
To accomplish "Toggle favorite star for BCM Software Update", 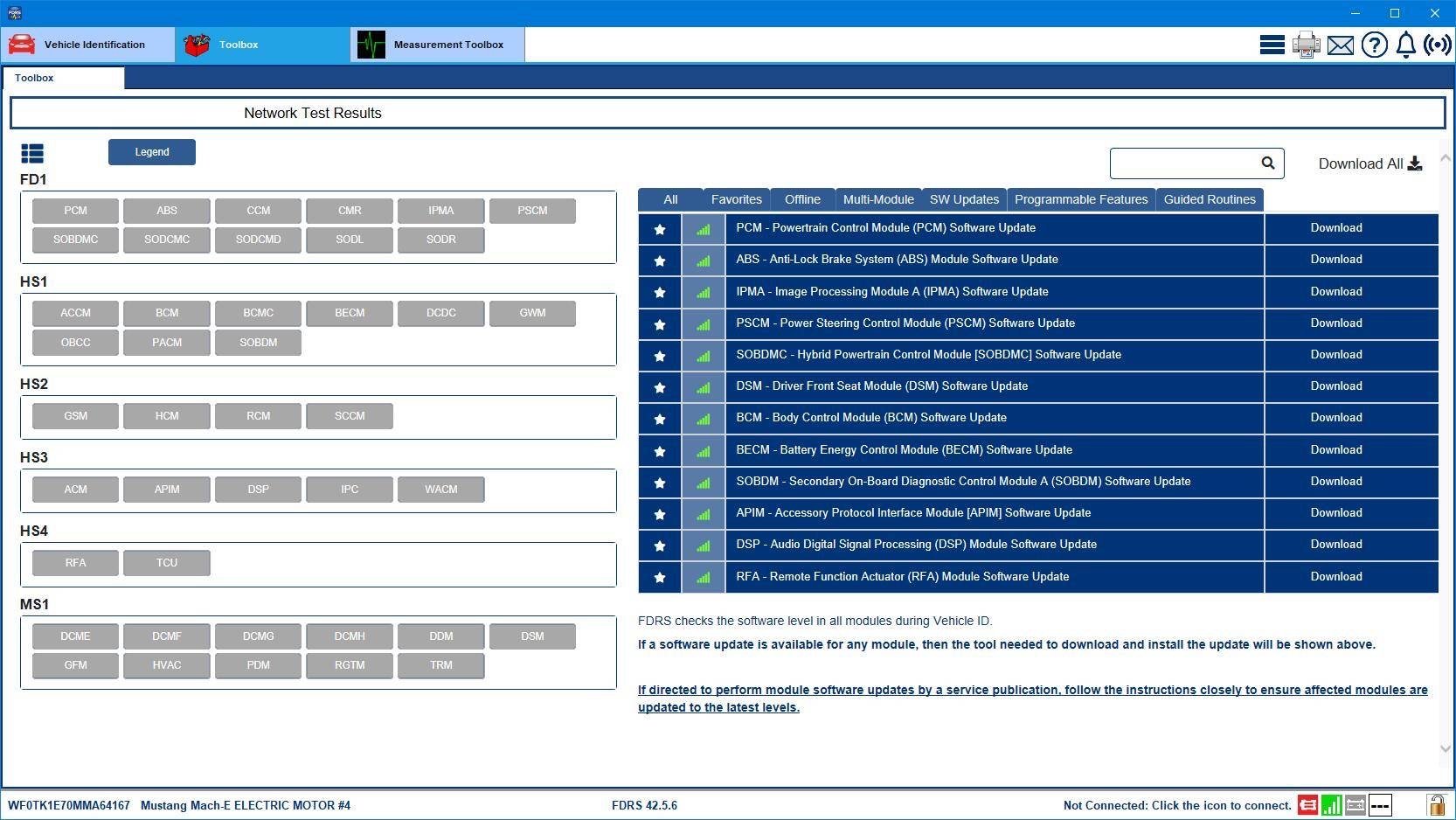I will coord(660,419).
